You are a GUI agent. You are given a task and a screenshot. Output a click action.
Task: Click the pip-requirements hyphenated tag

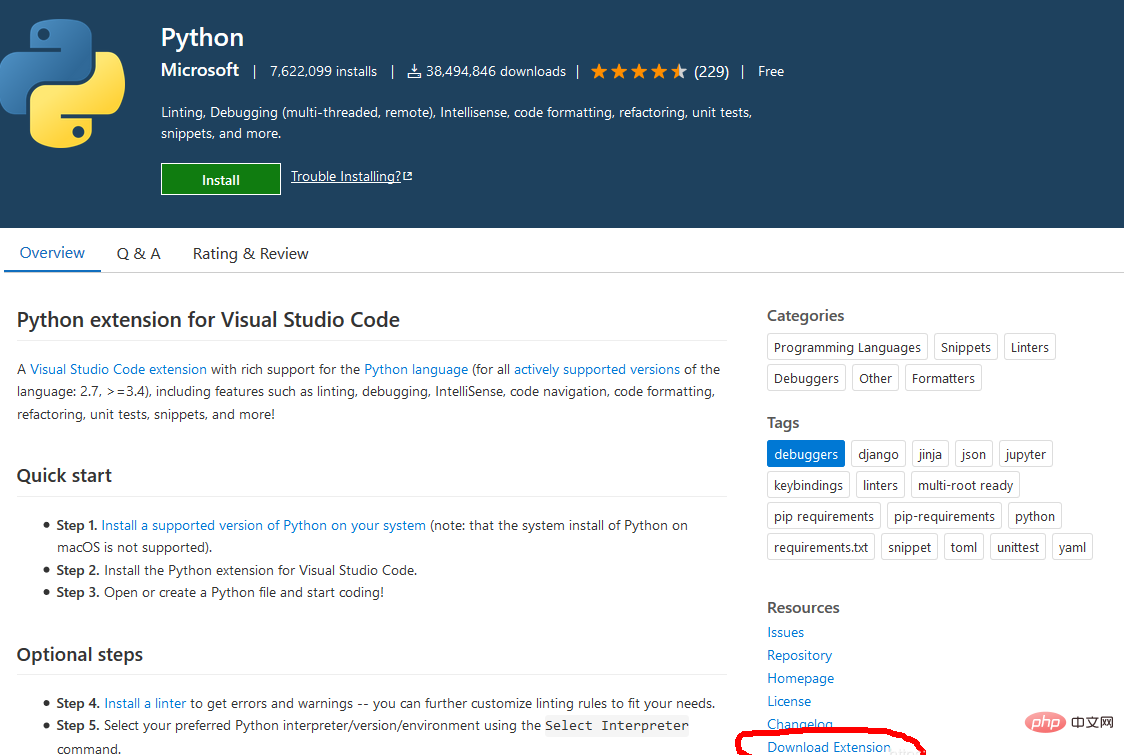click(x=944, y=516)
